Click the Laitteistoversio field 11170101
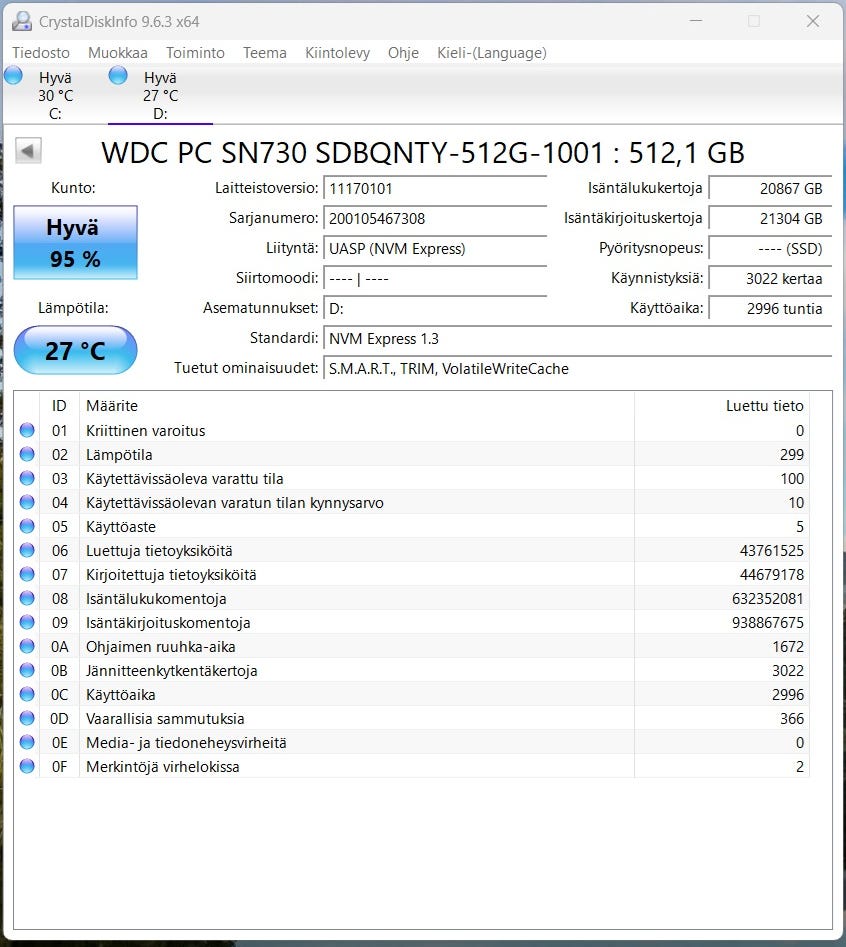This screenshot has height=947, width=846. 435,188
